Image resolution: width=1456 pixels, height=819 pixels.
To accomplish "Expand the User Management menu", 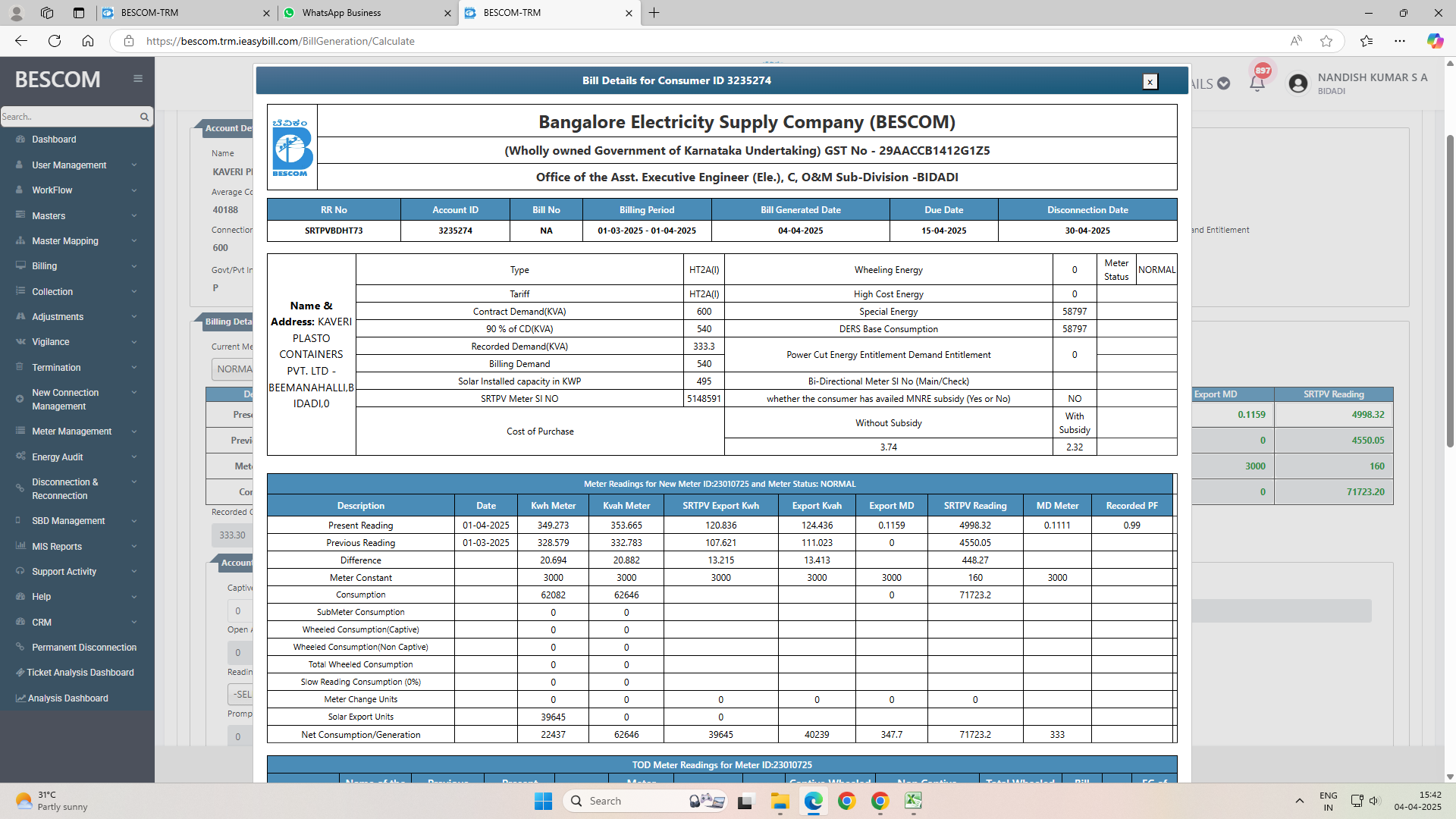I will 76,165.
